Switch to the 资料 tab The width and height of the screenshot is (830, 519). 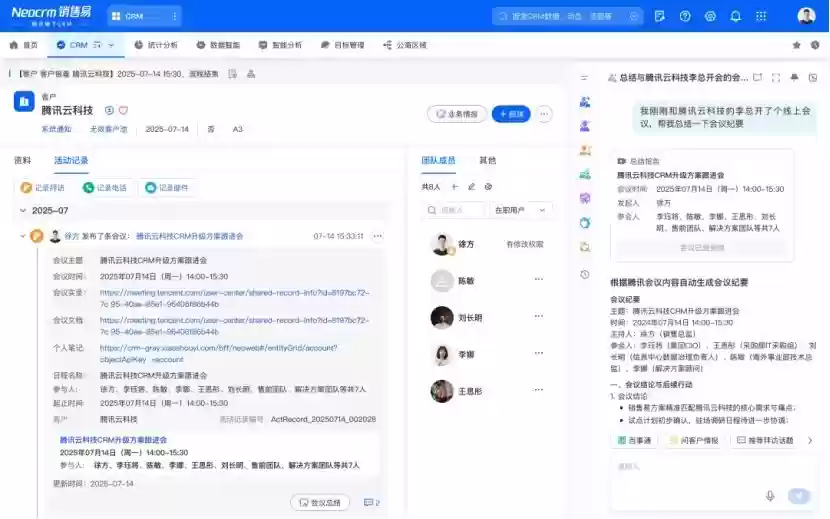[x=22, y=160]
